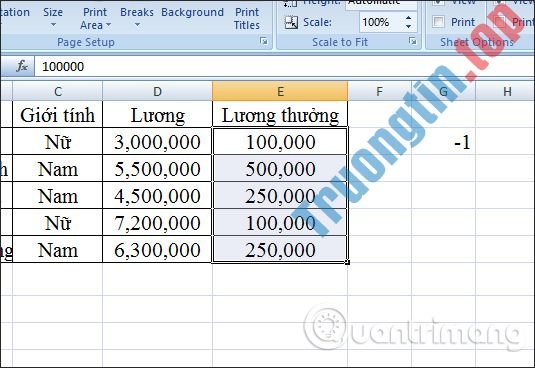535x368 pixels.
Task: Click the 'Giới tính' header cell
Action: point(58,115)
